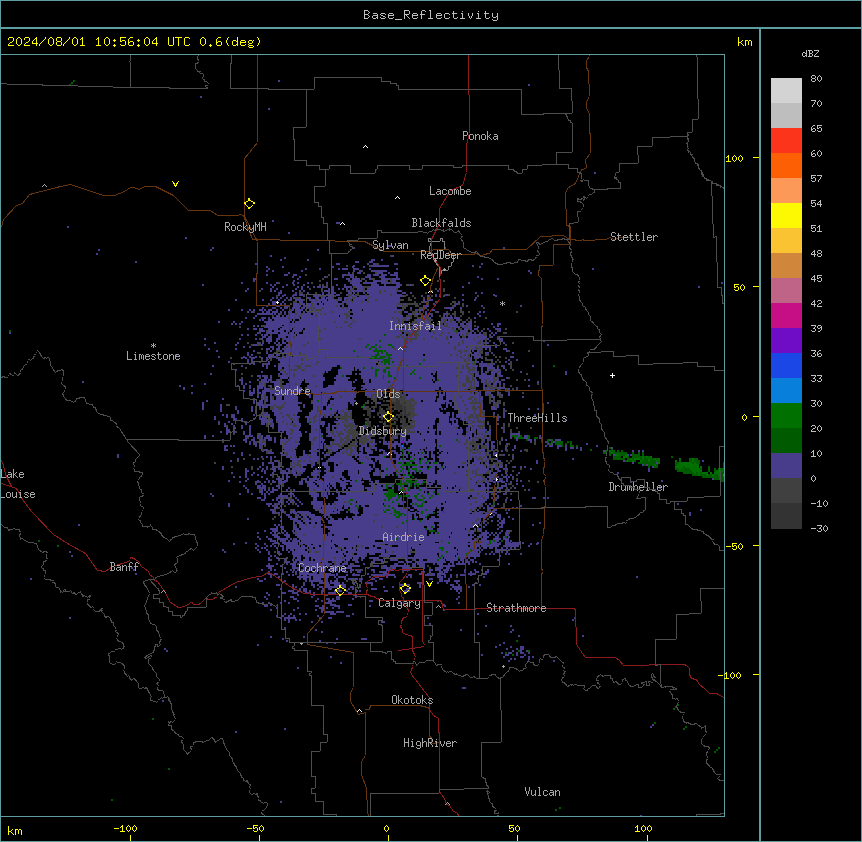Click the yellow v marker northwest of RockyMH
The height and width of the screenshot is (842, 862).
pos(175,184)
